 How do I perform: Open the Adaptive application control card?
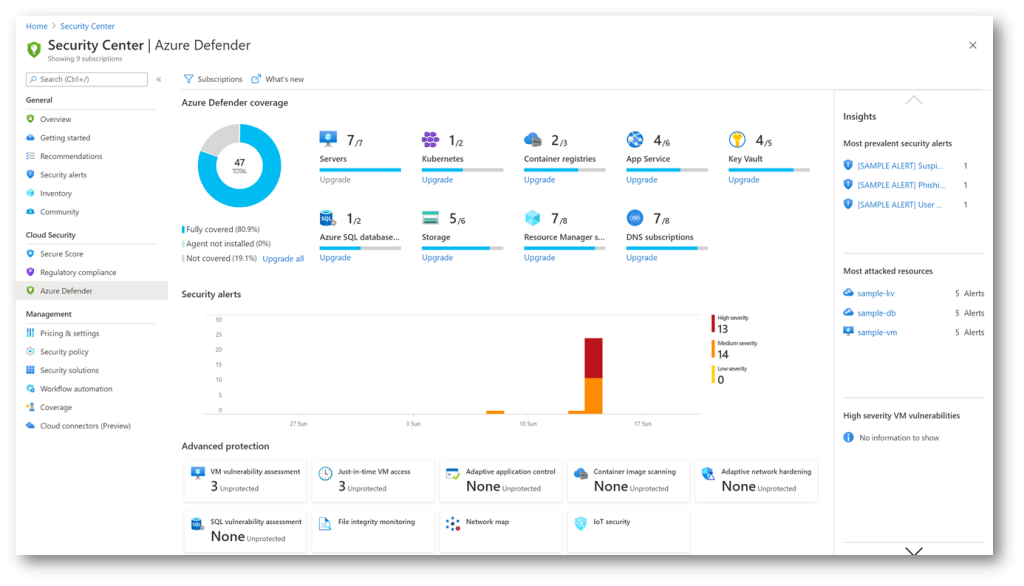click(501, 480)
